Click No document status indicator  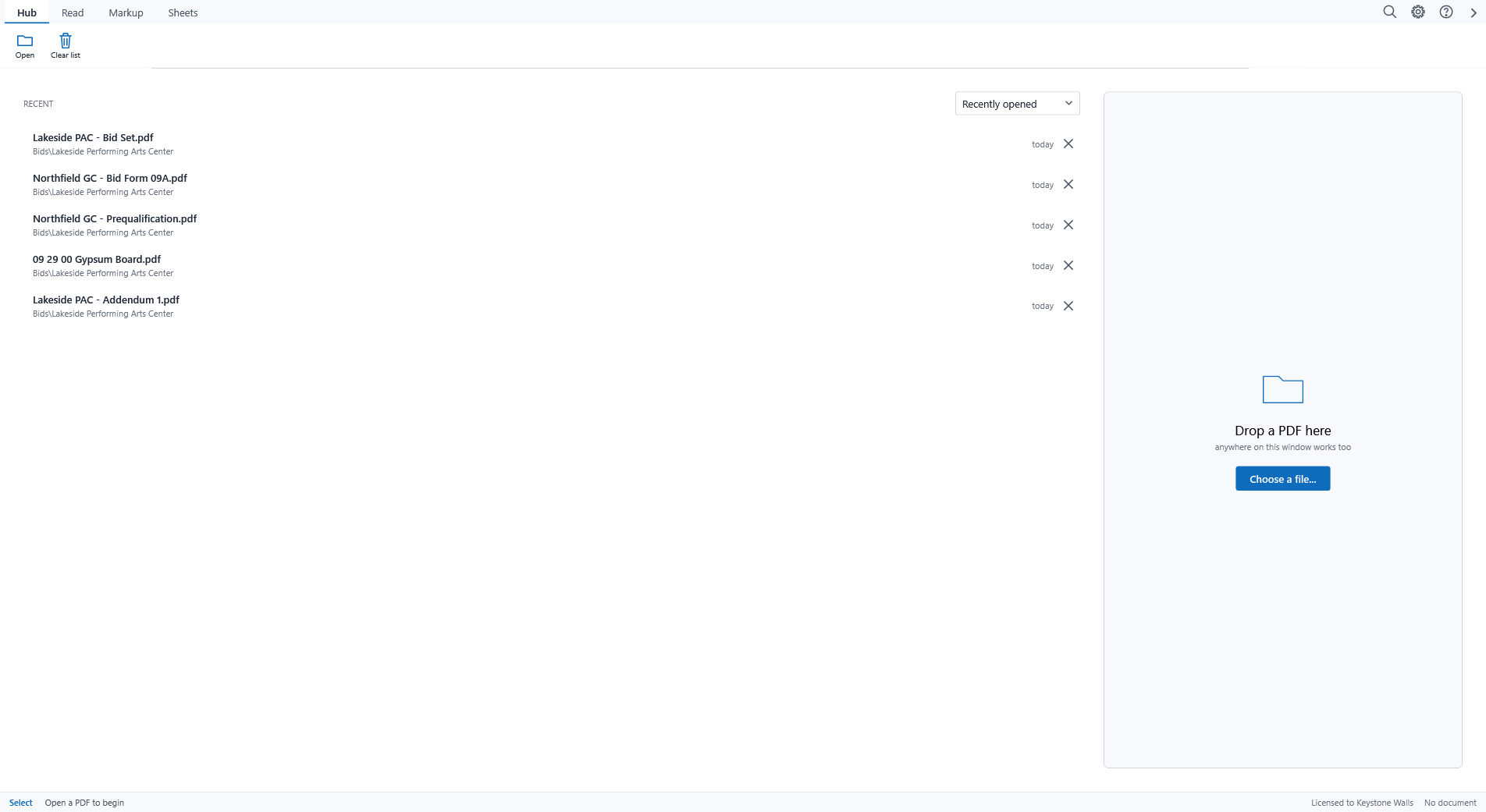click(x=1450, y=803)
